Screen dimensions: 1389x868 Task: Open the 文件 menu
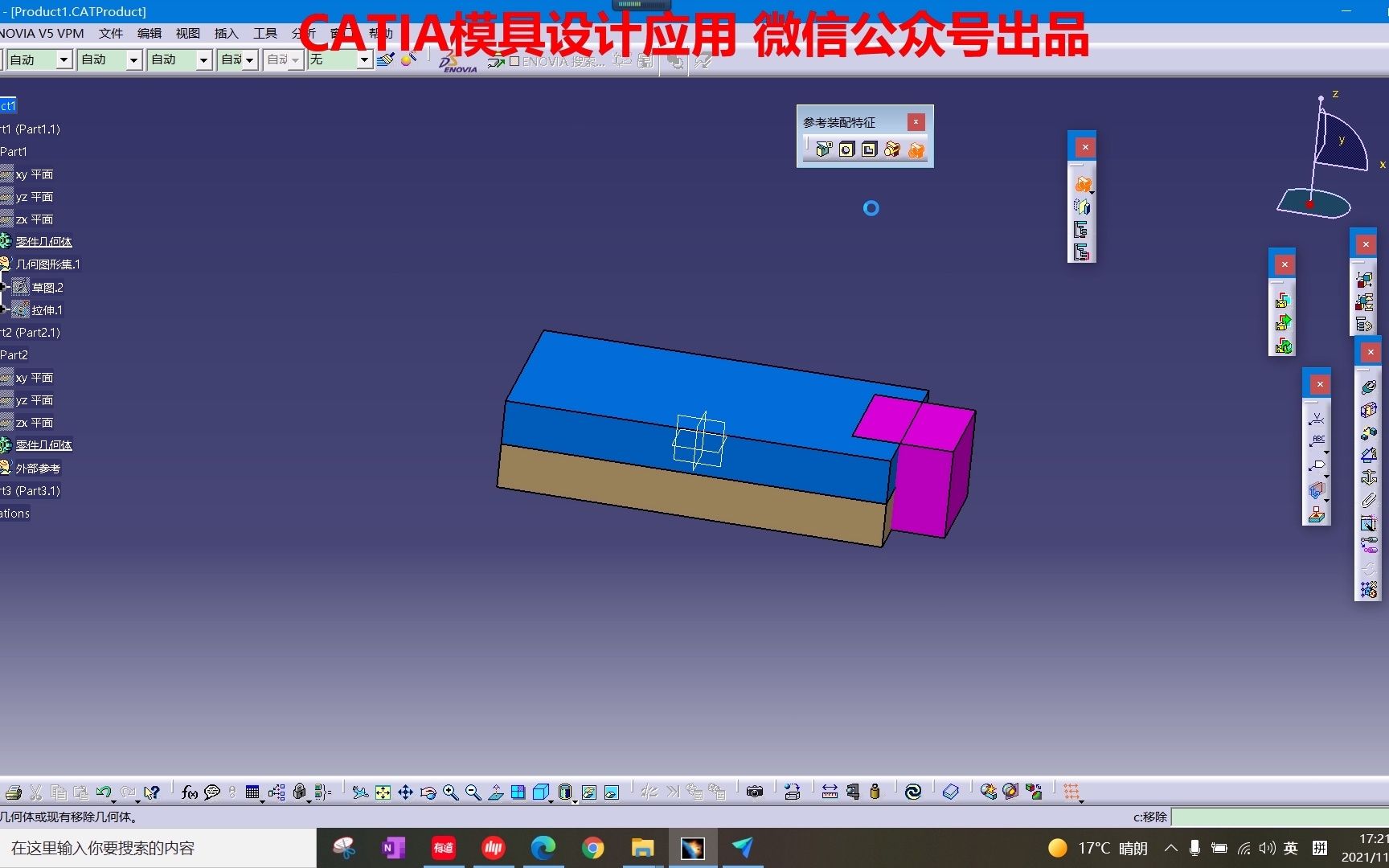coord(111,33)
